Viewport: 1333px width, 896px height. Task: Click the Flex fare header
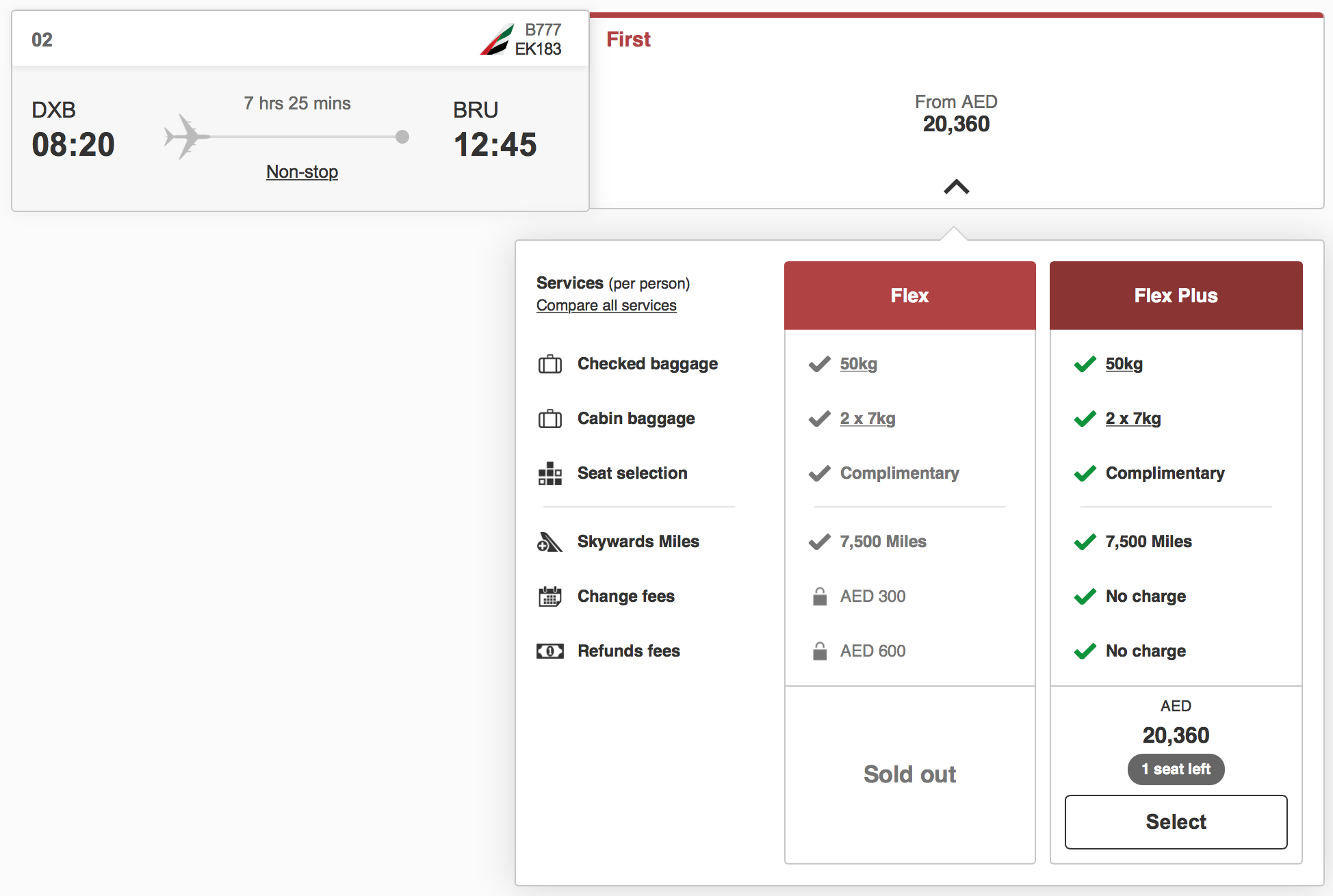tap(909, 295)
